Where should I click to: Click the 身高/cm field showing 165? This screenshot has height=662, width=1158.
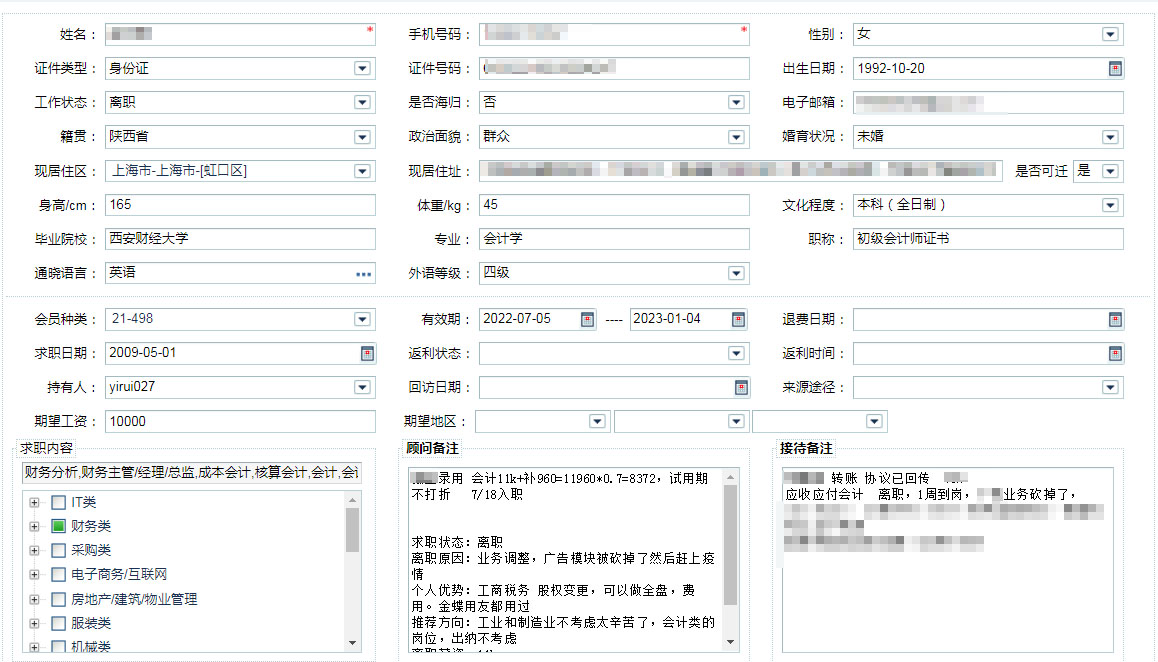[x=240, y=205]
